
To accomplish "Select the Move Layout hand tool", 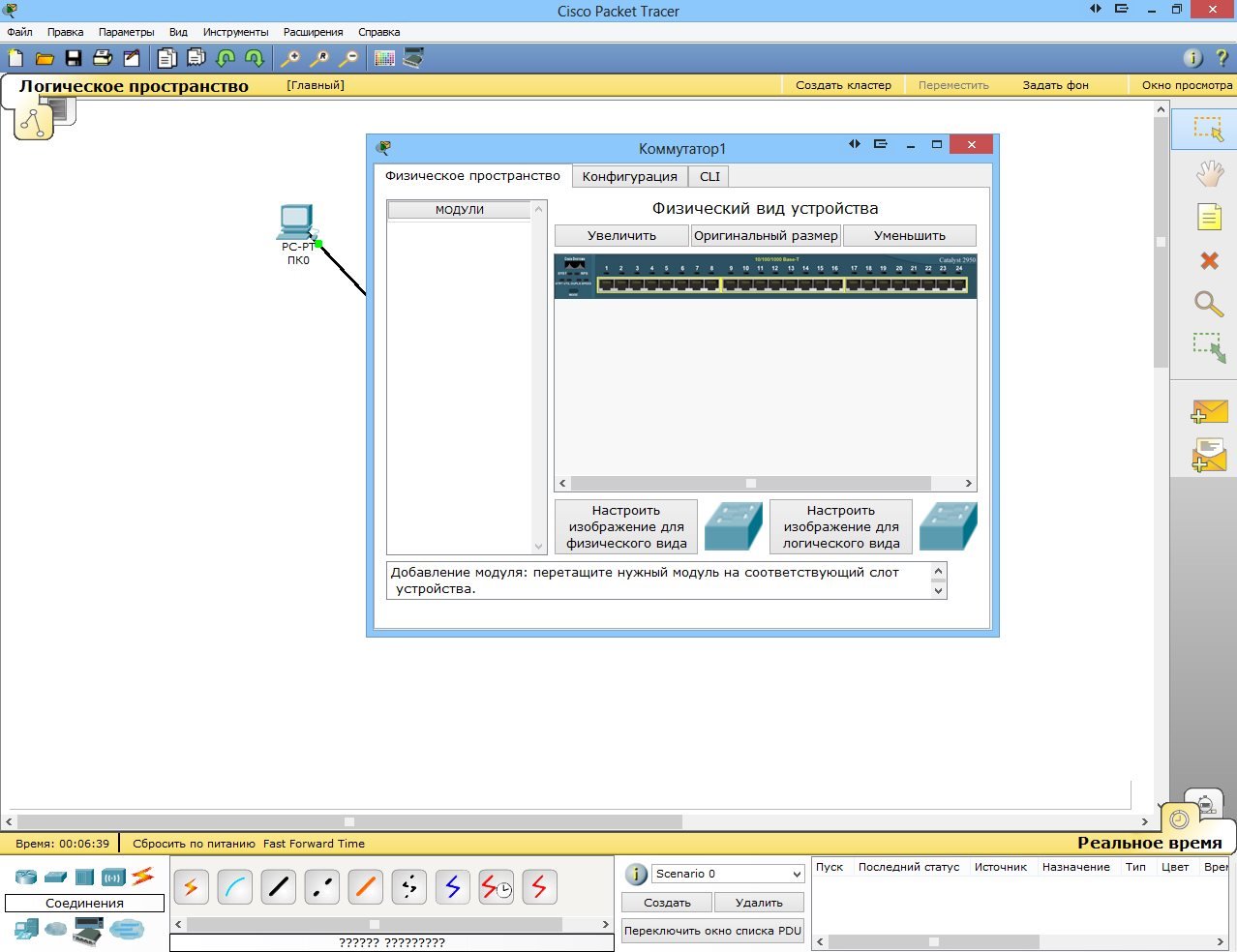I will 1209,173.
